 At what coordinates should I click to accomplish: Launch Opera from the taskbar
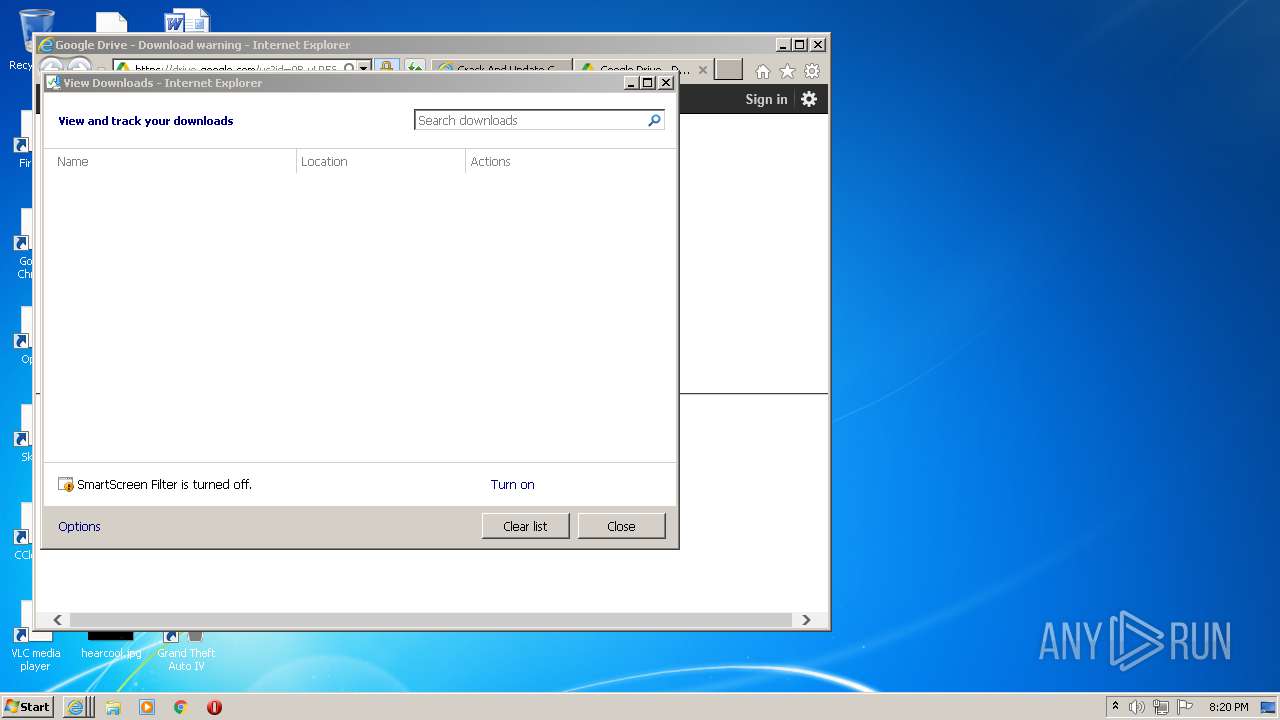[x=214, y=707]
